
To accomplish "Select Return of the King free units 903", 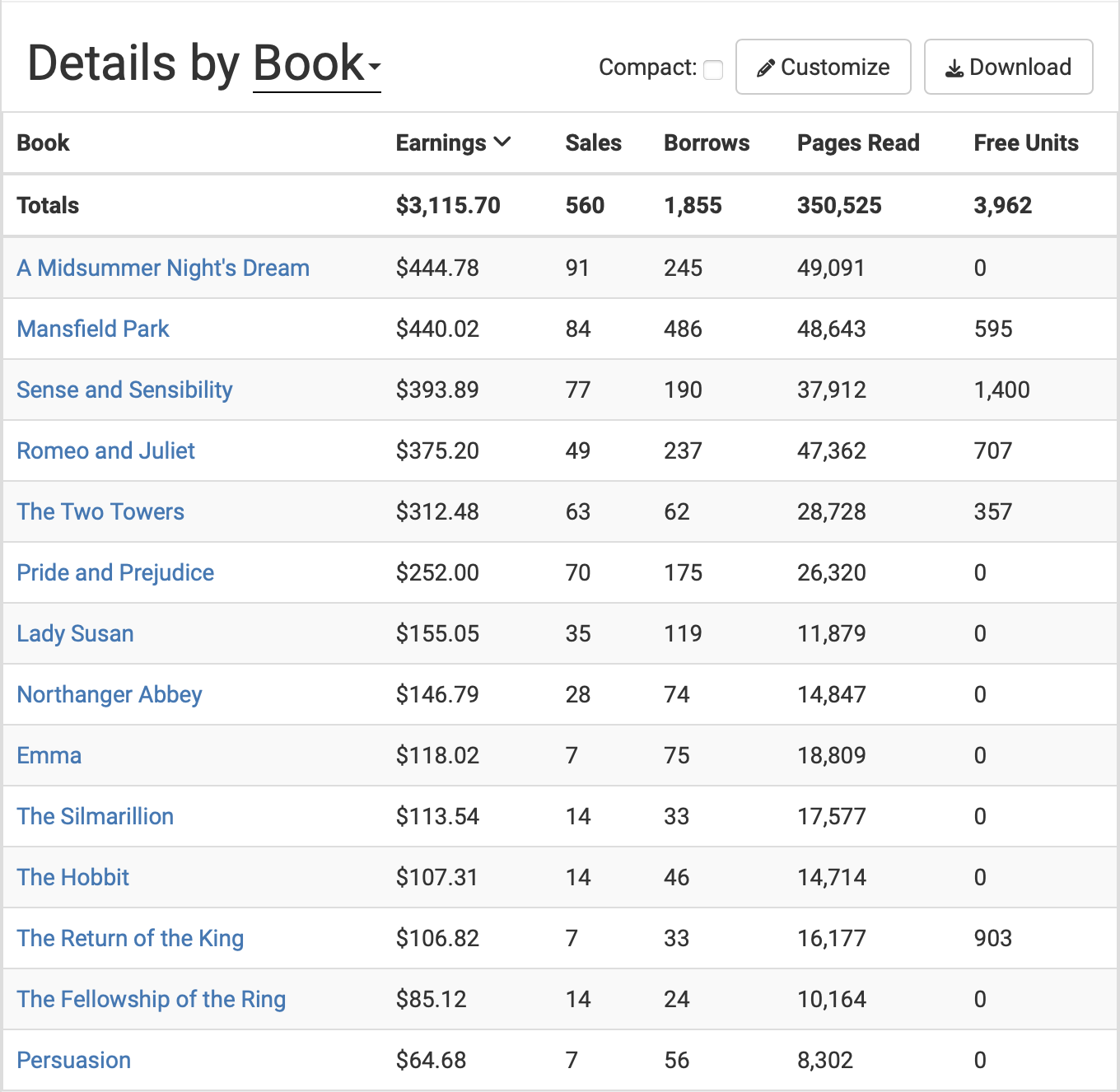I will point(992,938).
